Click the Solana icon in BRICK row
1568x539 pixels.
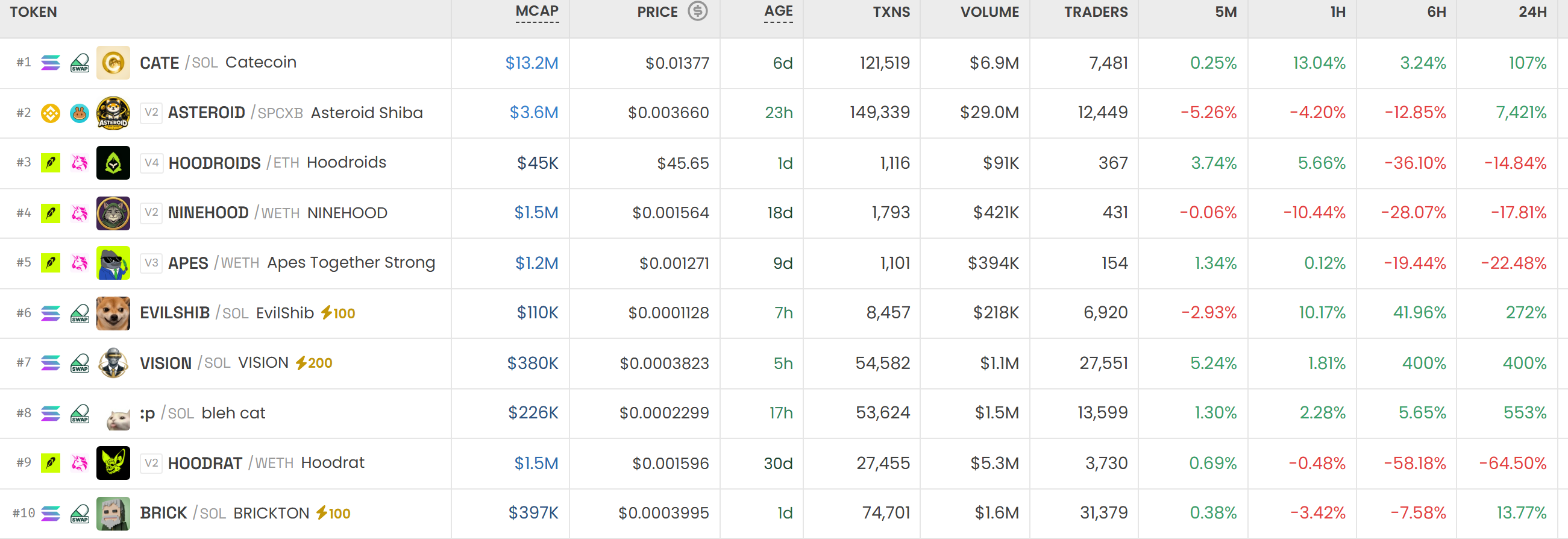(51, 514)
